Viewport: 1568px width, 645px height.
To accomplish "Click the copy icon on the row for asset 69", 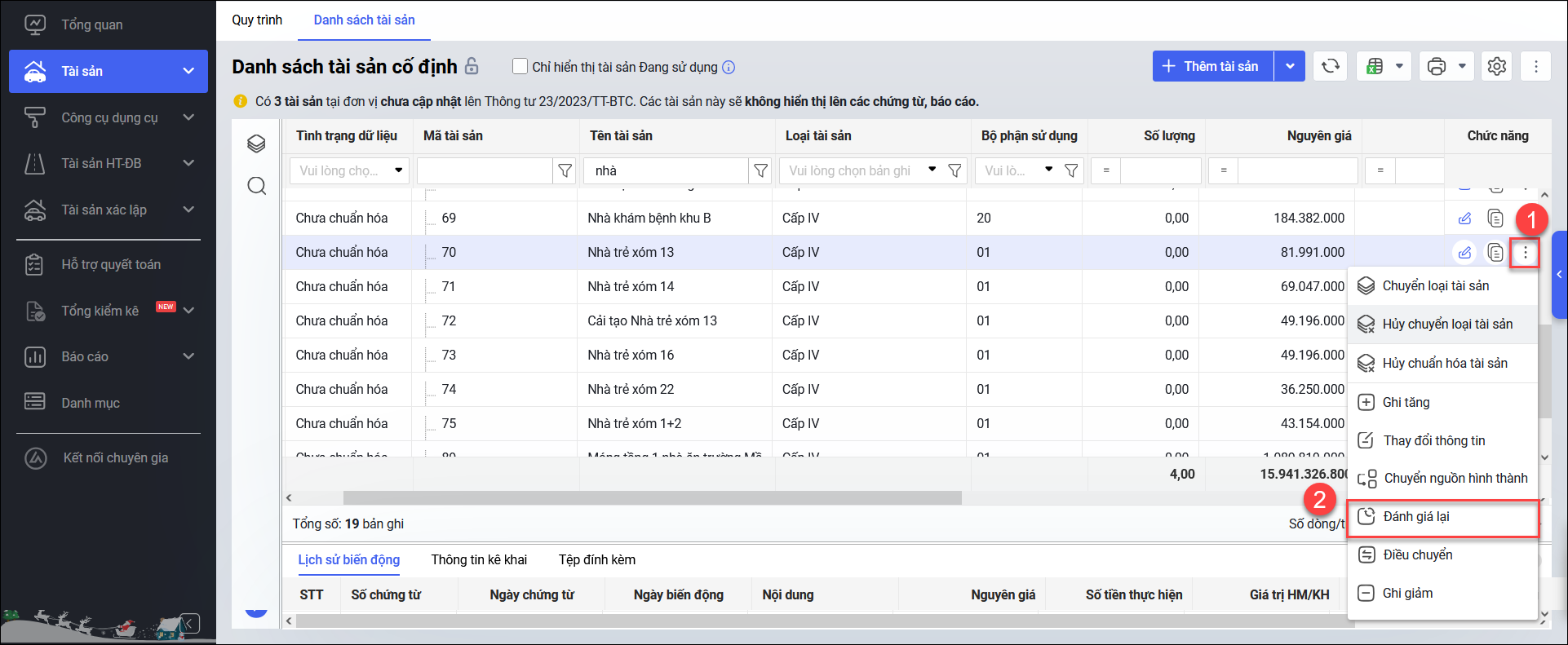I will [x=1495, y=219].
